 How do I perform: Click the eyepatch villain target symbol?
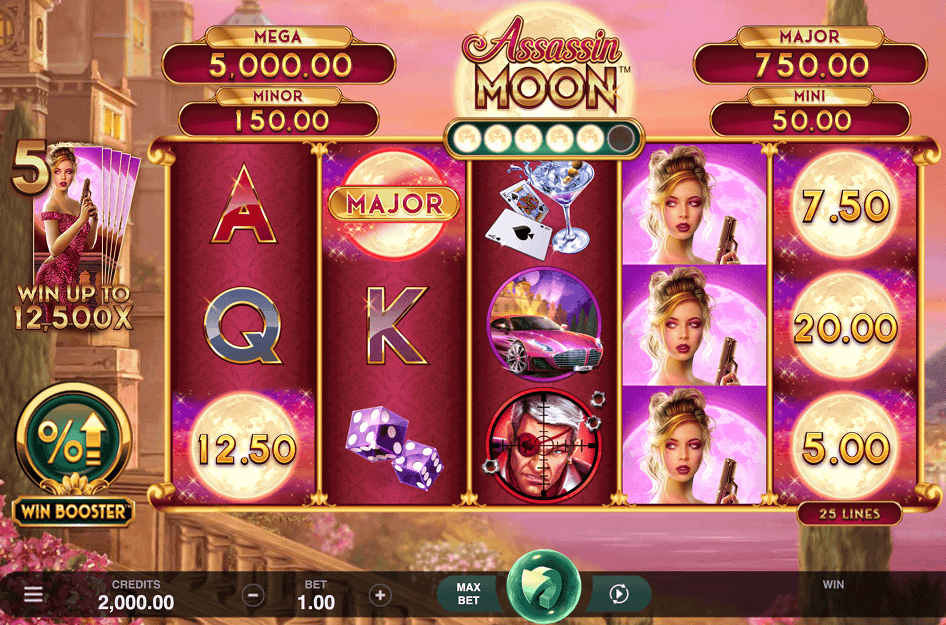tap(543, 445)
